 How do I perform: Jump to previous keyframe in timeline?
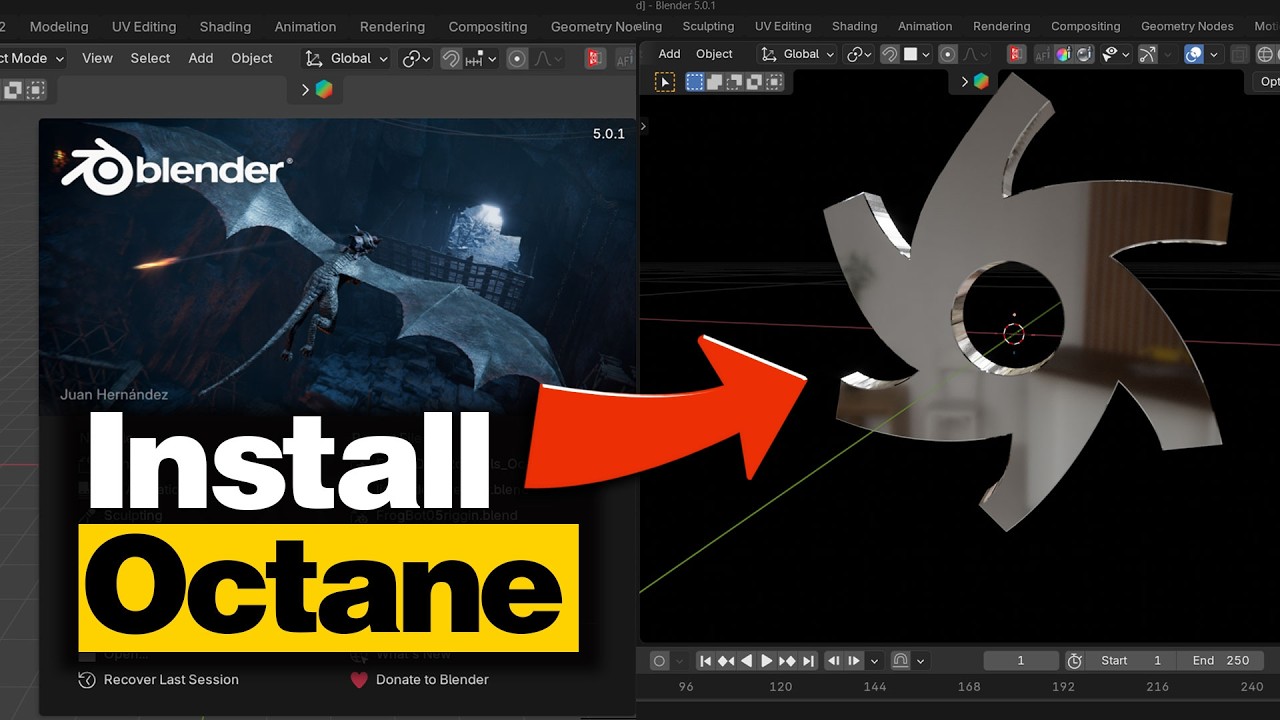click(x=726, y=661)
